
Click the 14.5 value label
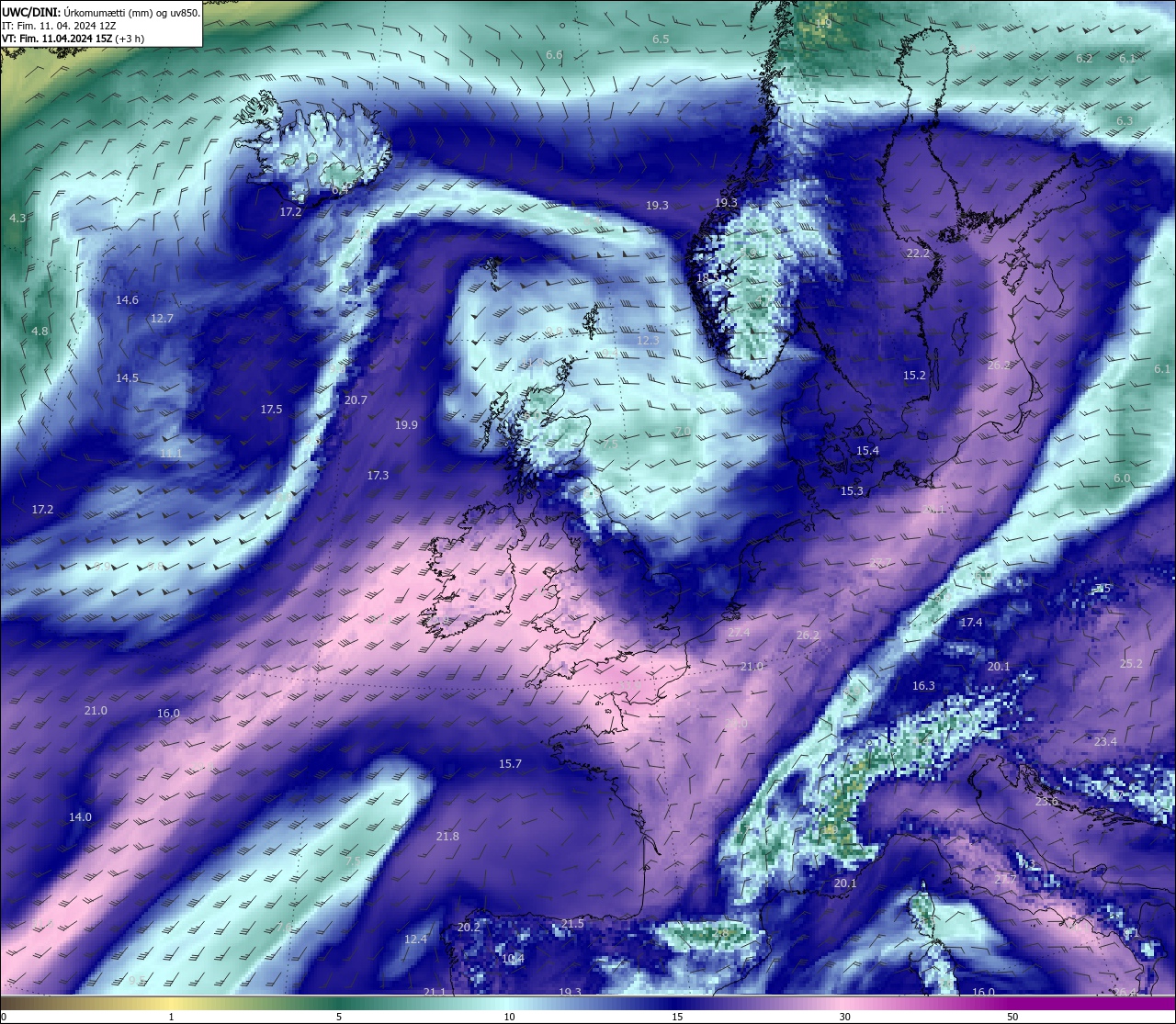(x=127, y=377)
